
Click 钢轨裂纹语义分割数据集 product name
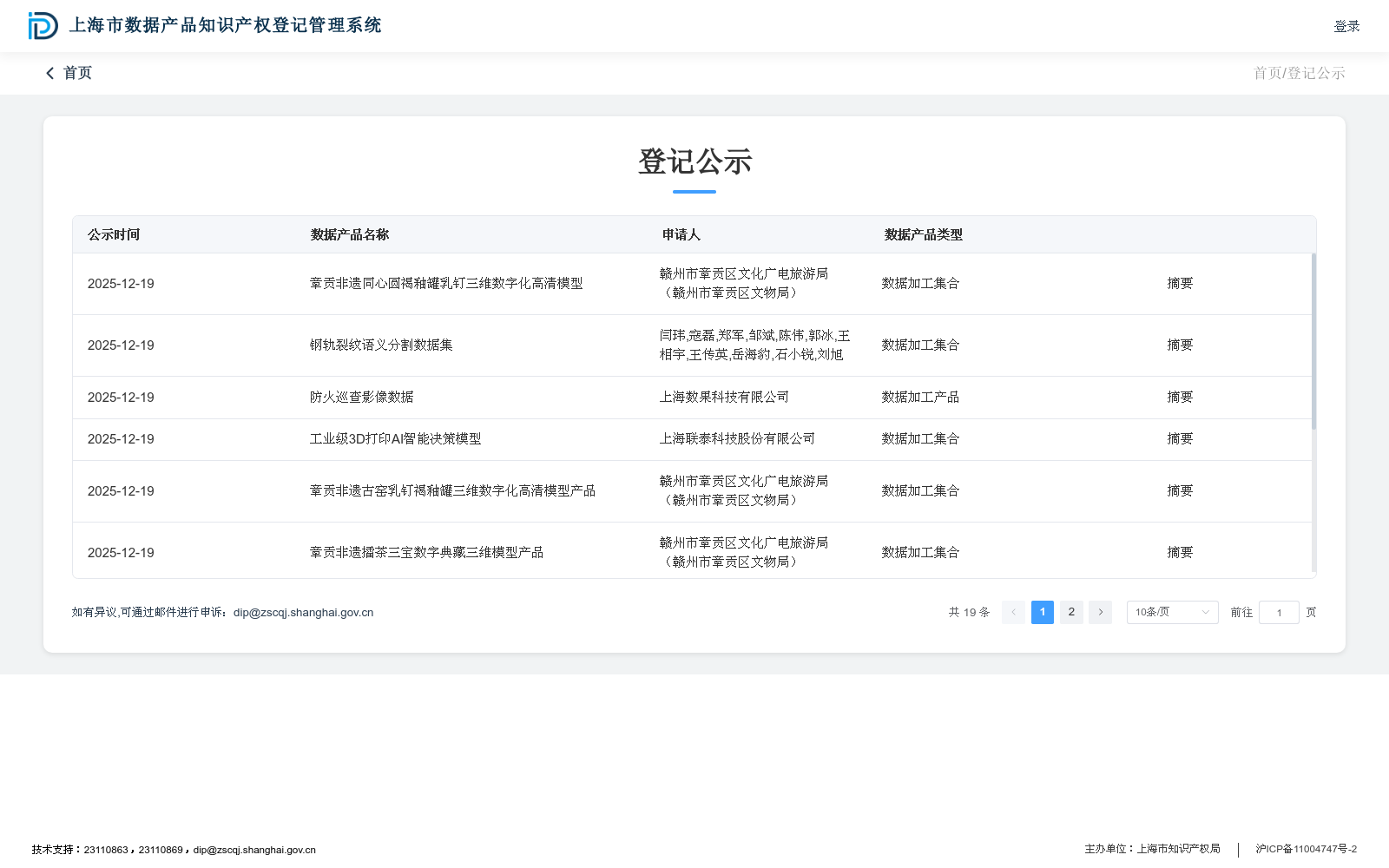click(381, 345)
